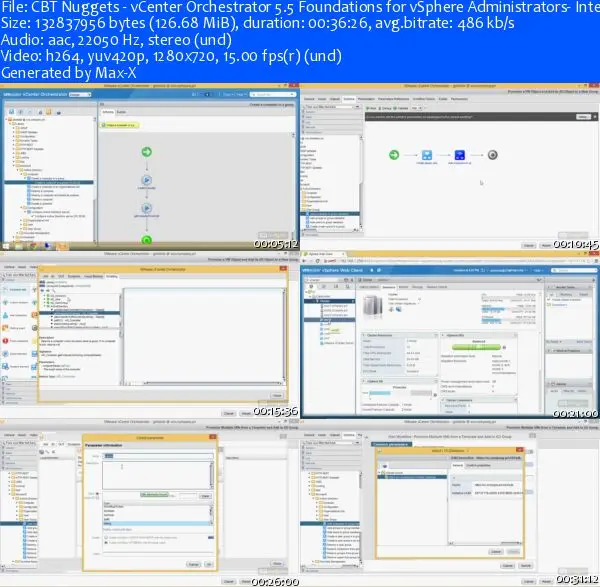600x587 pixels.
Task: Click the green start node in the 00:05:12 workflow
Action: pos(147,152)
